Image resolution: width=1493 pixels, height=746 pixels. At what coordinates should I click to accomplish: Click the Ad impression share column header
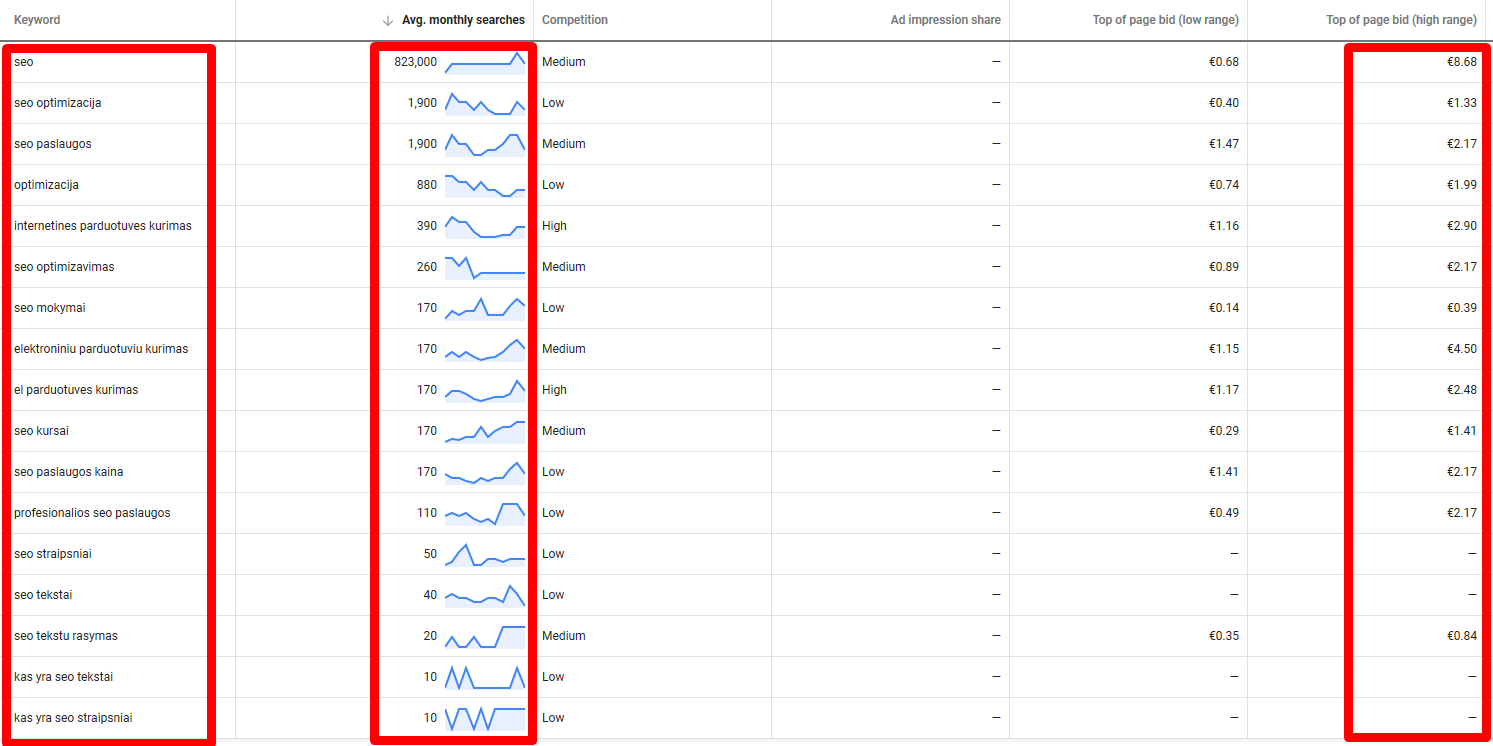pyautogui.click(x=945, y=20)
